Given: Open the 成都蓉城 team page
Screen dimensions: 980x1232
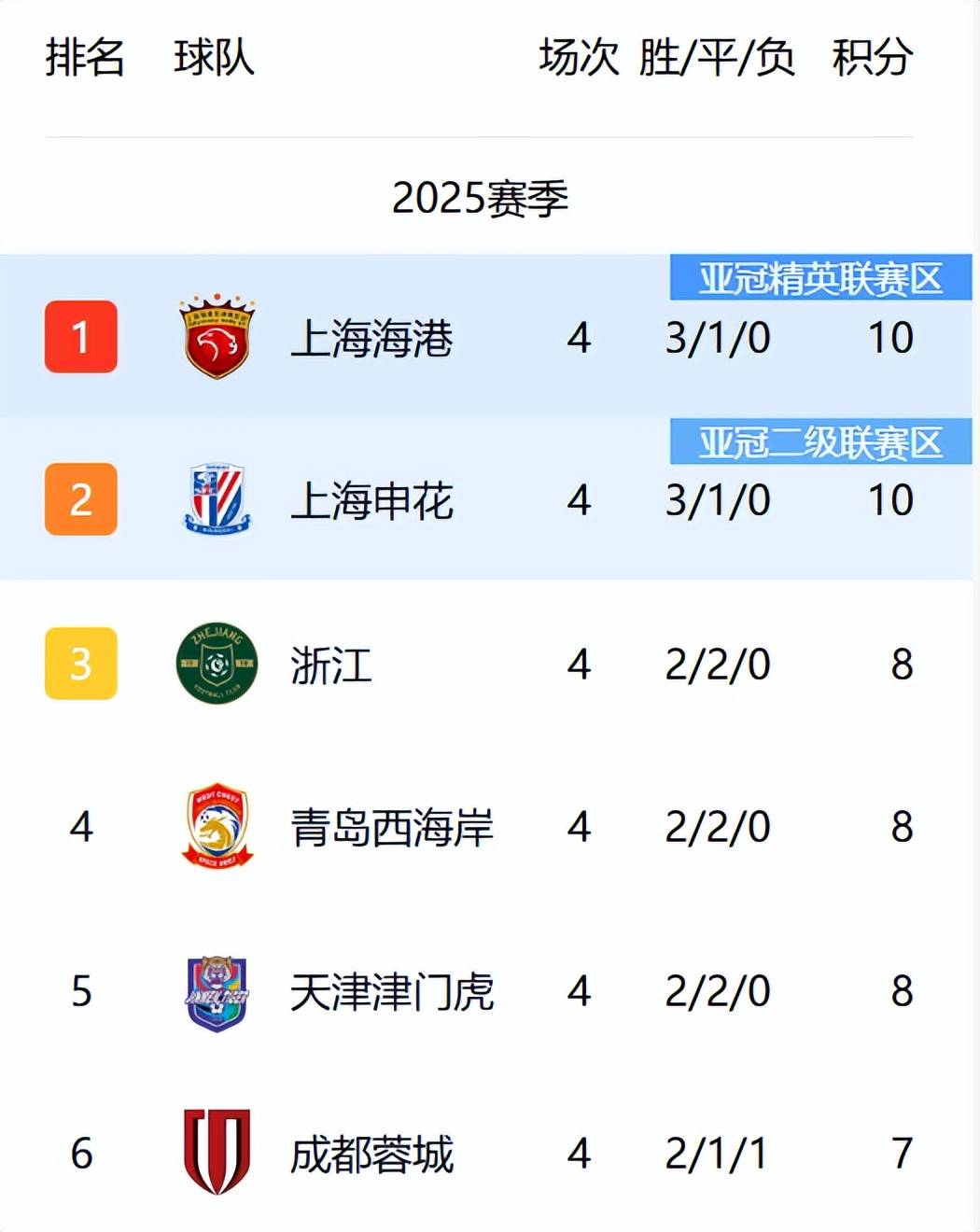Looking at the screenshot, I should point(371,1155).
